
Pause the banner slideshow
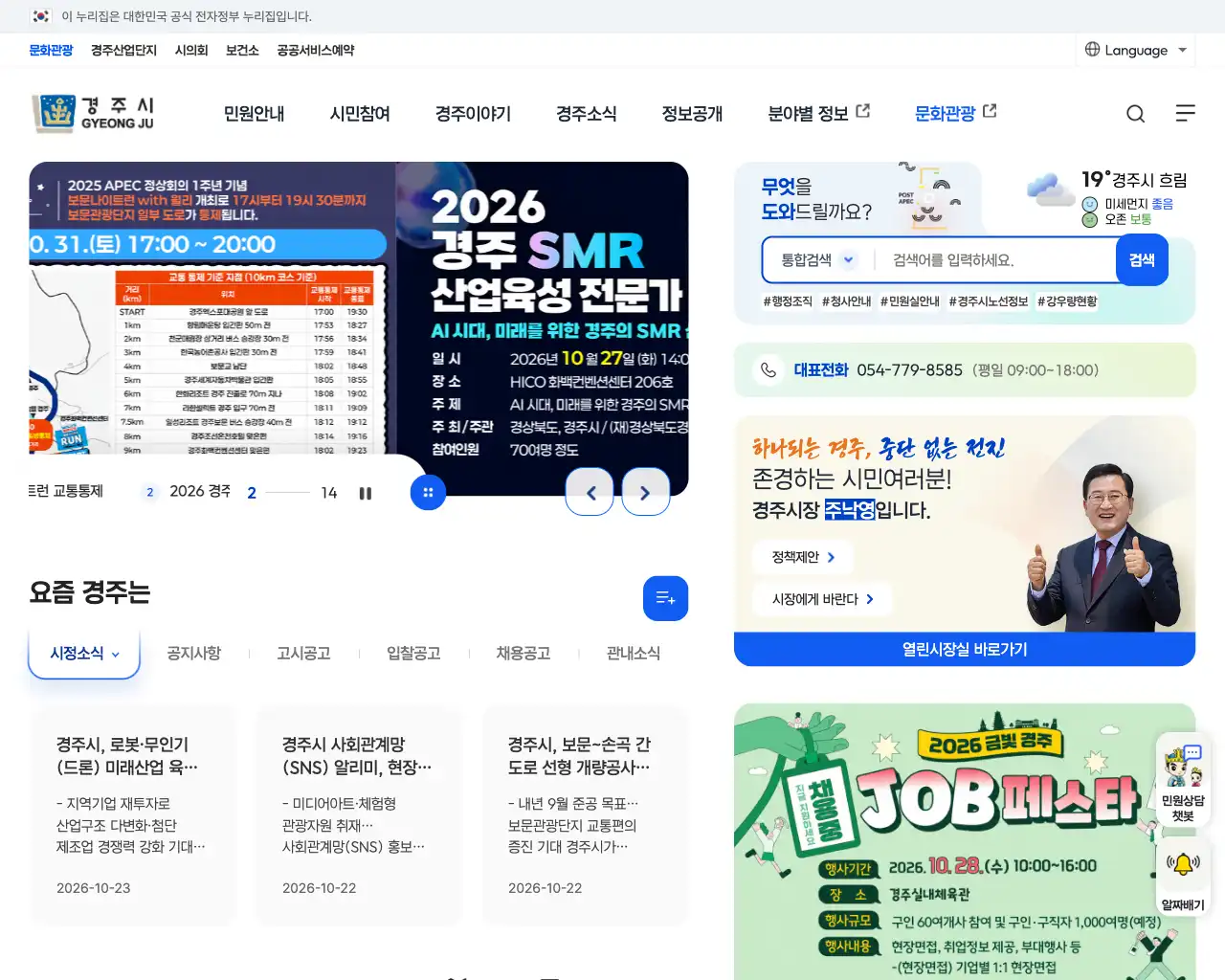(365, 493)
